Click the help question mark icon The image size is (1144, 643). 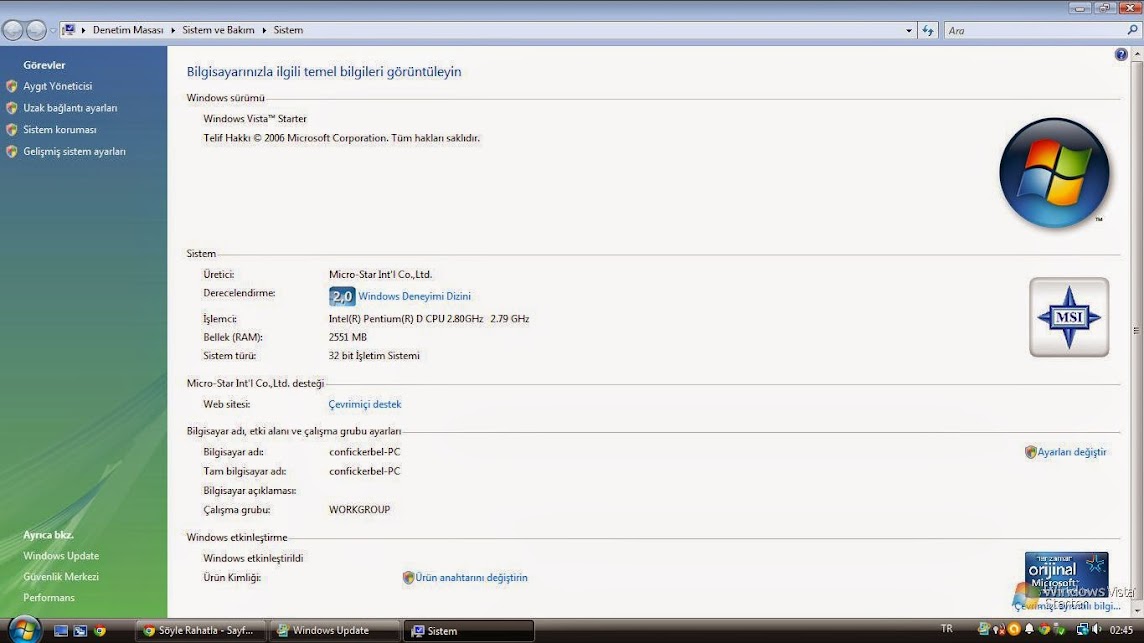(1121, 55)
